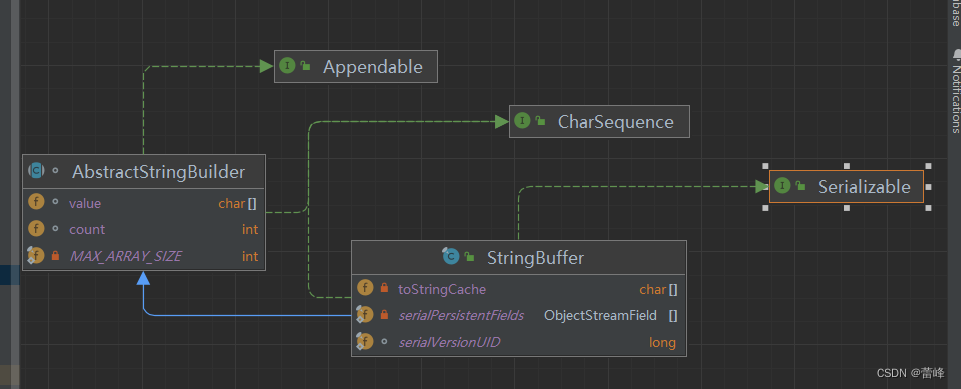
Task: Click the public visibility icon beside Appendable
Action: [306, 67]
